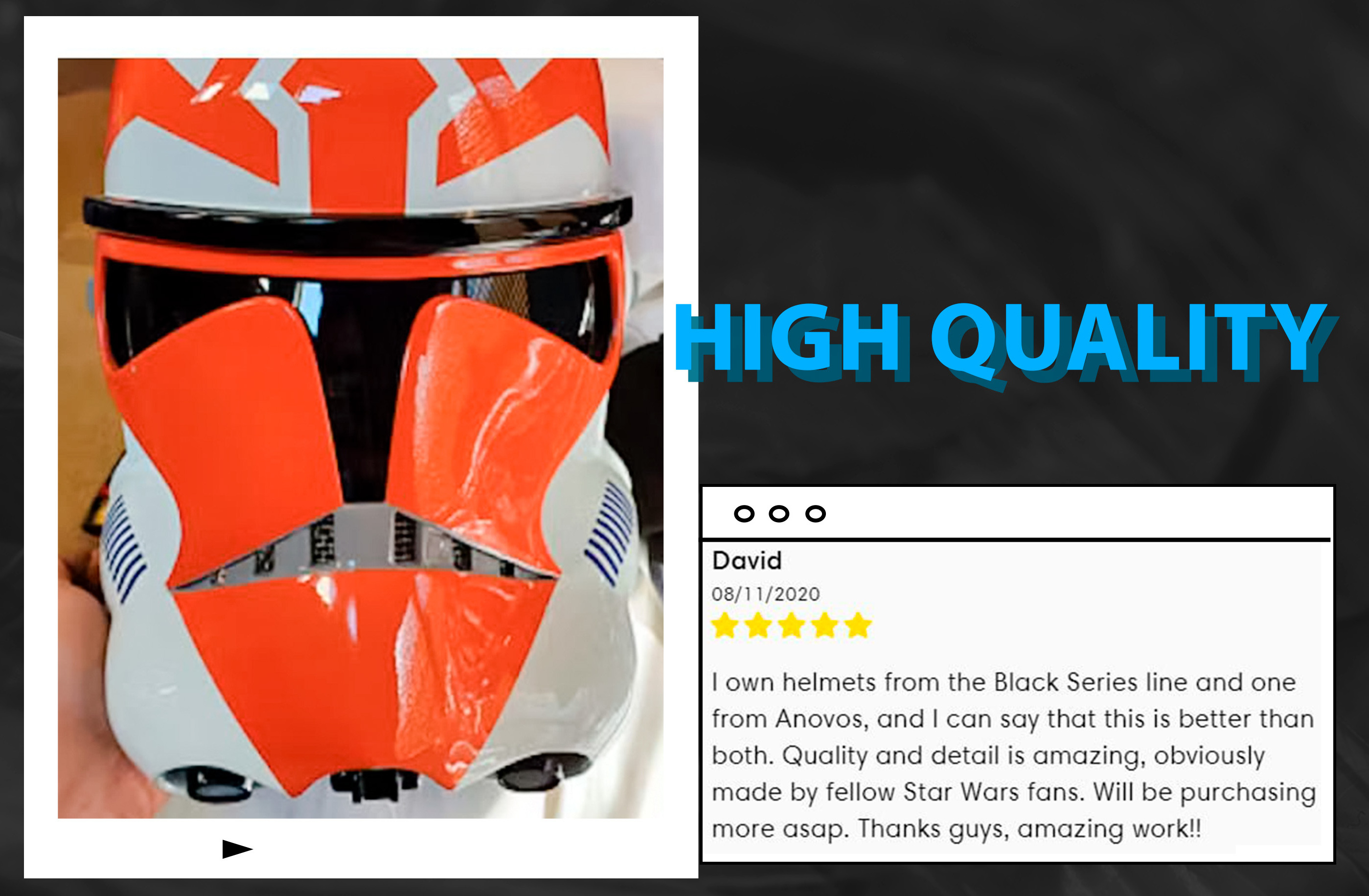
Task: Select the fourth yellow rating star
Action: [825, 625]
